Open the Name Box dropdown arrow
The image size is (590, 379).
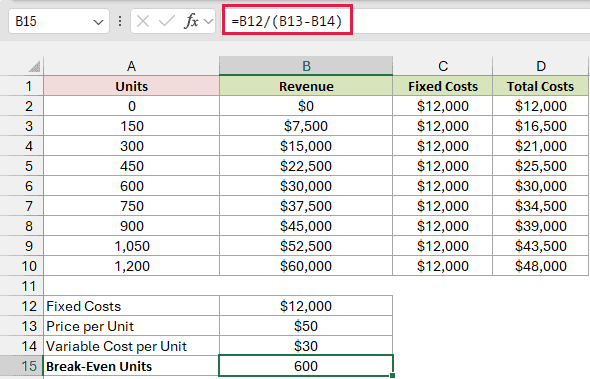(x=98, y=22)
